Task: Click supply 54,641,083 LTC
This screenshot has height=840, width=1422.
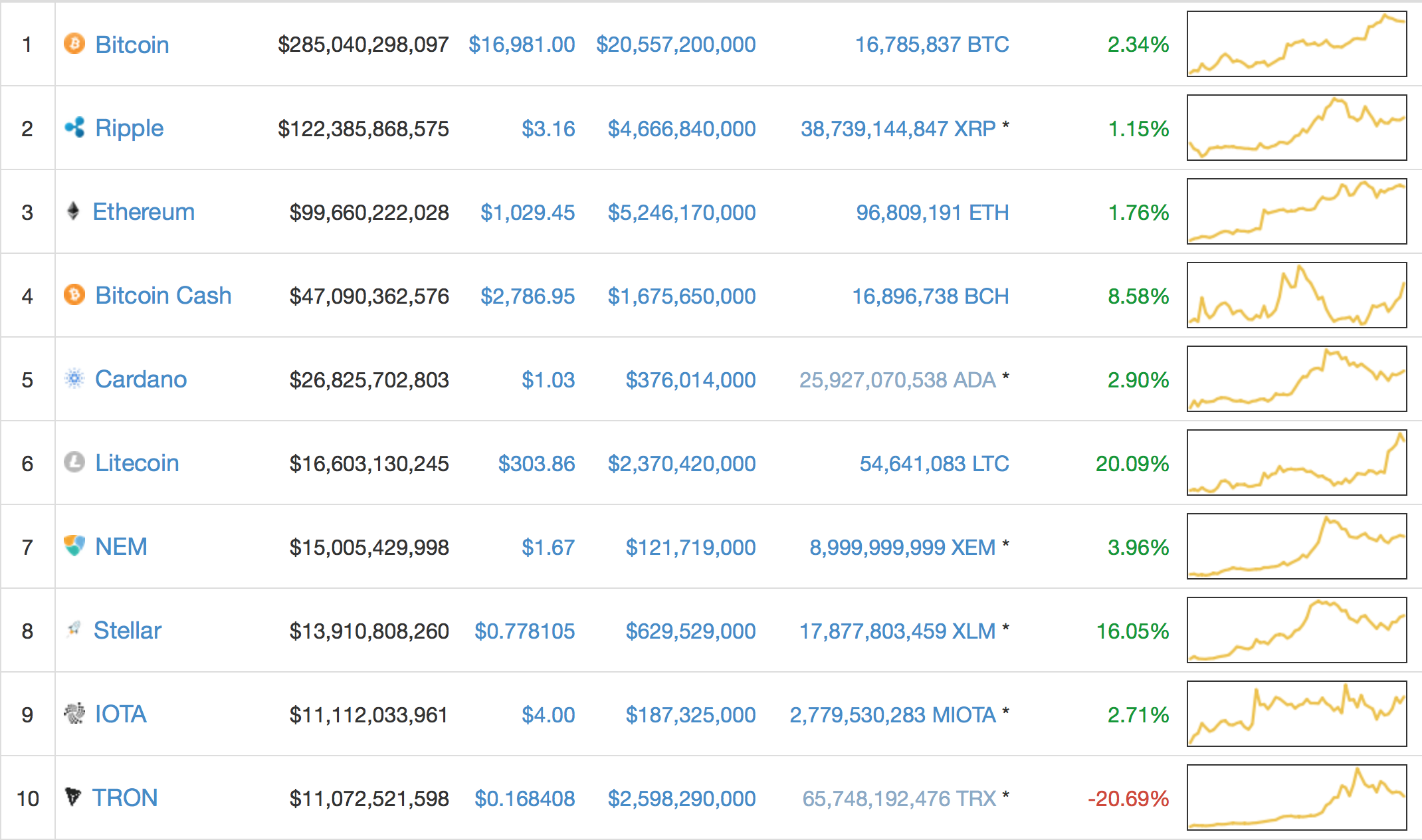Action: (935, 464)
